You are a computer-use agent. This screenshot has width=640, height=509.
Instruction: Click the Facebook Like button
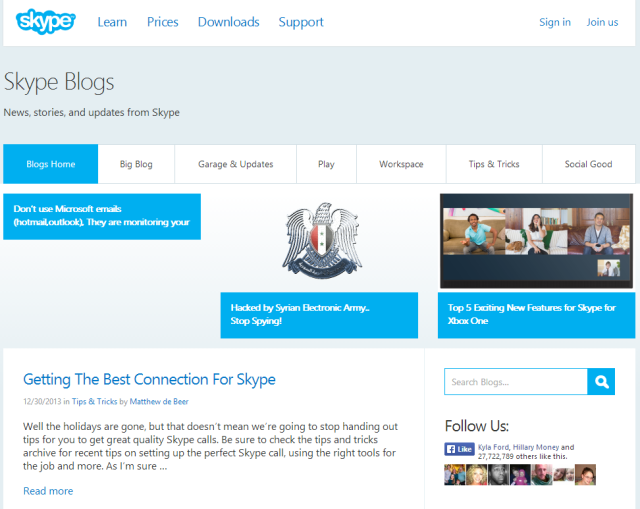pyautogui.click(x=459, y=449)
